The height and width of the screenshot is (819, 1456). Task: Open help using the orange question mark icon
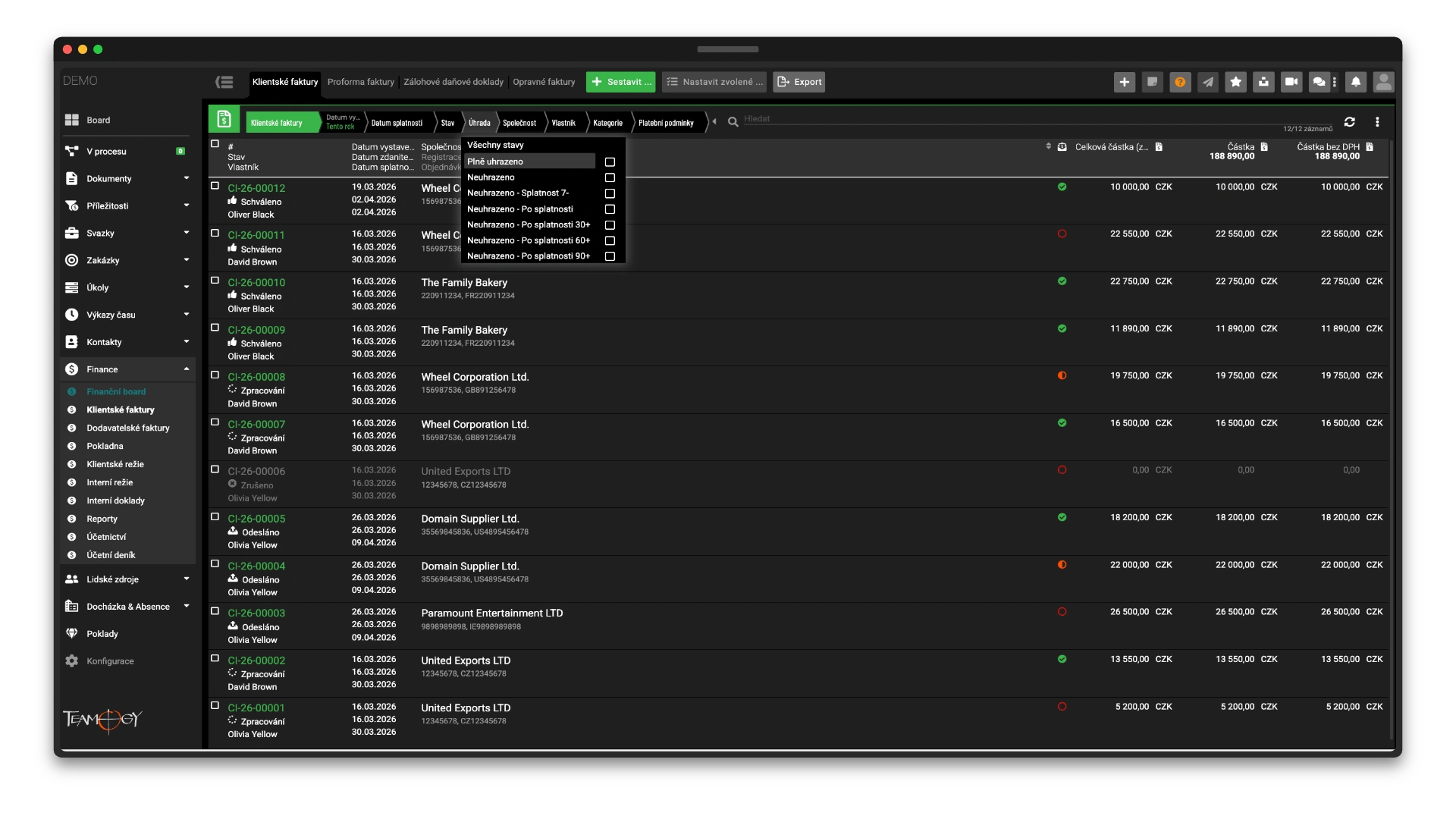[x=1180, y=82]
